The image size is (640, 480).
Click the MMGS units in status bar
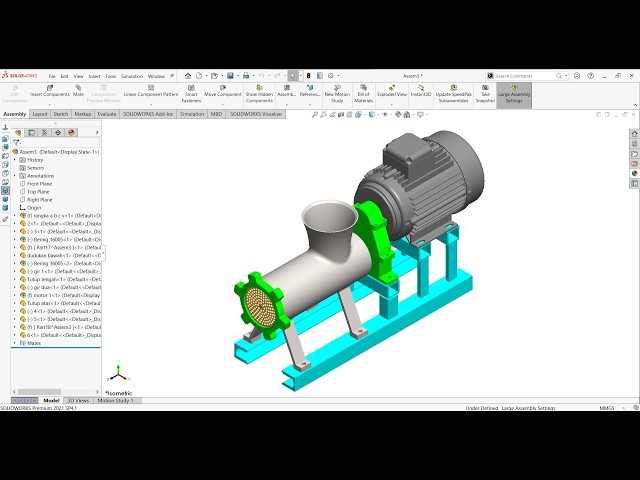pos(607,408)
